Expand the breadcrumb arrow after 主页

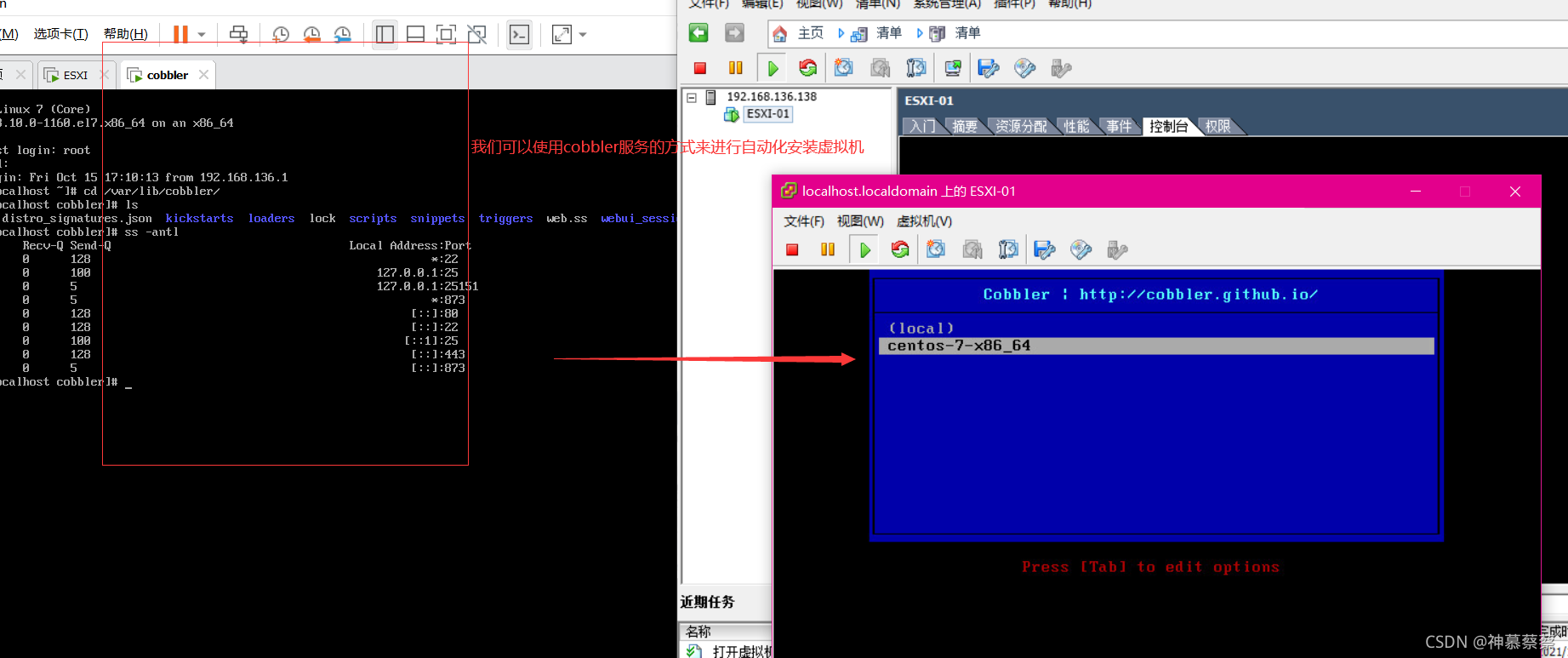[x=841, y=33]
